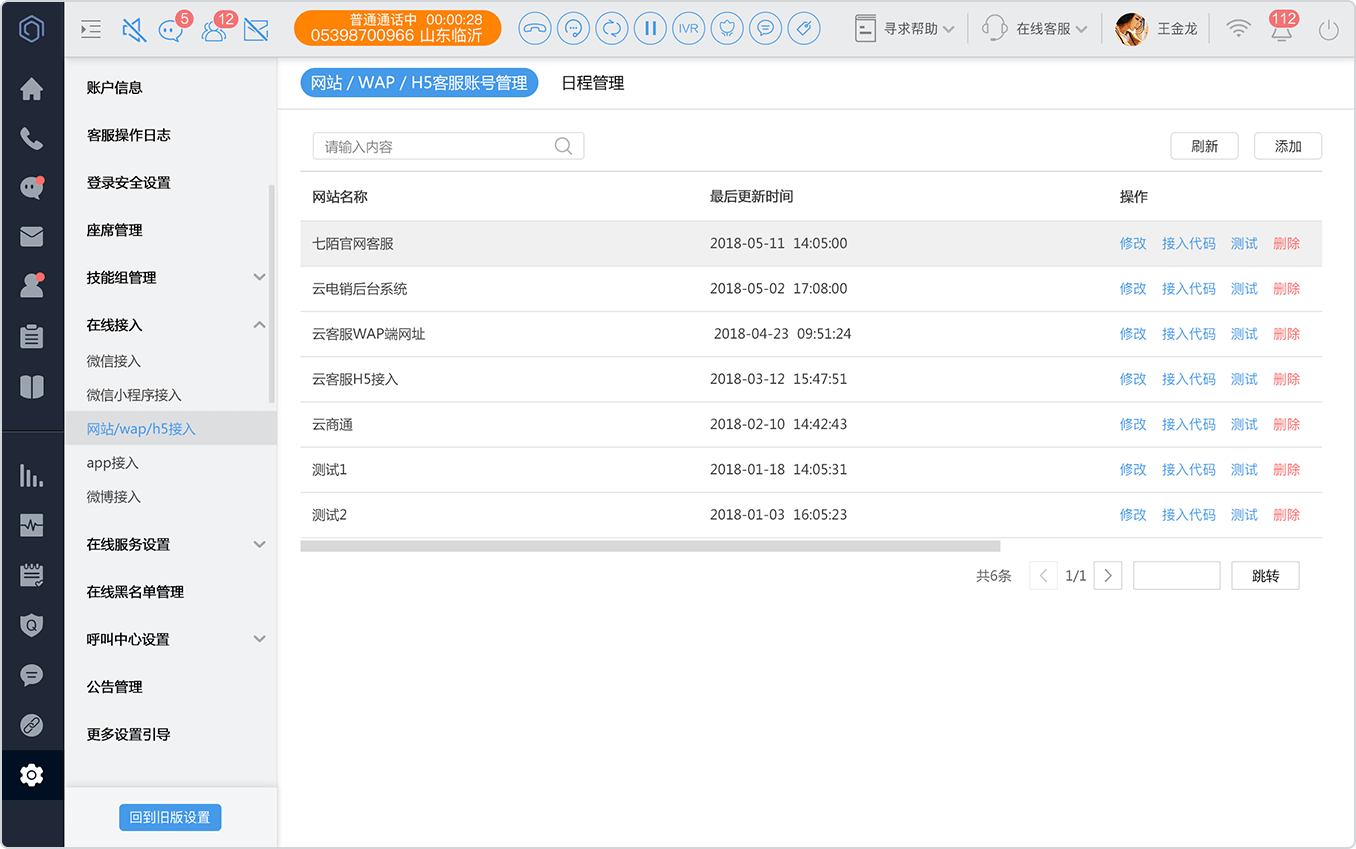
Task: Select the 微信接入 menu item
Action: [x=114, y=361]
